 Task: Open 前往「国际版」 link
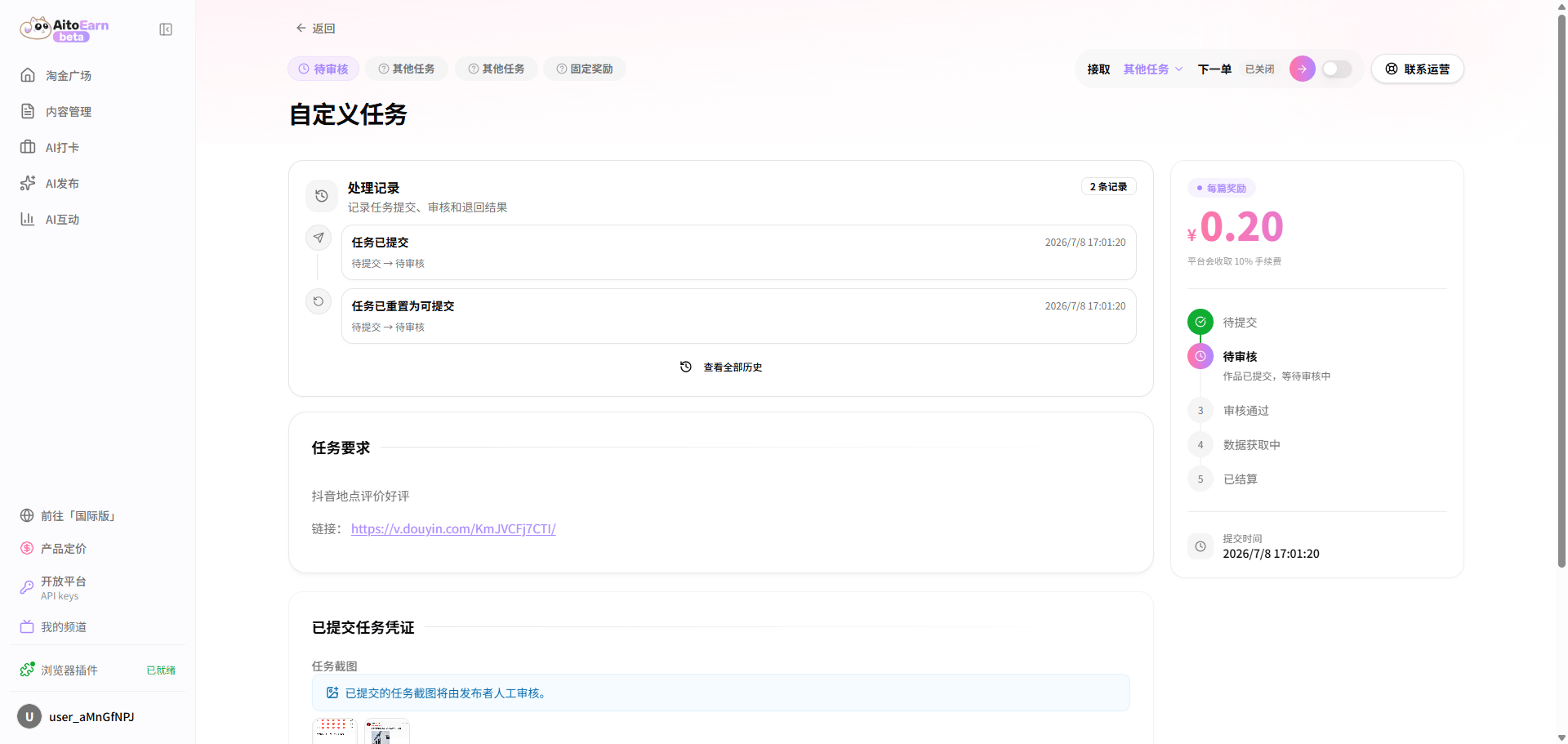(x=78, y=516)
